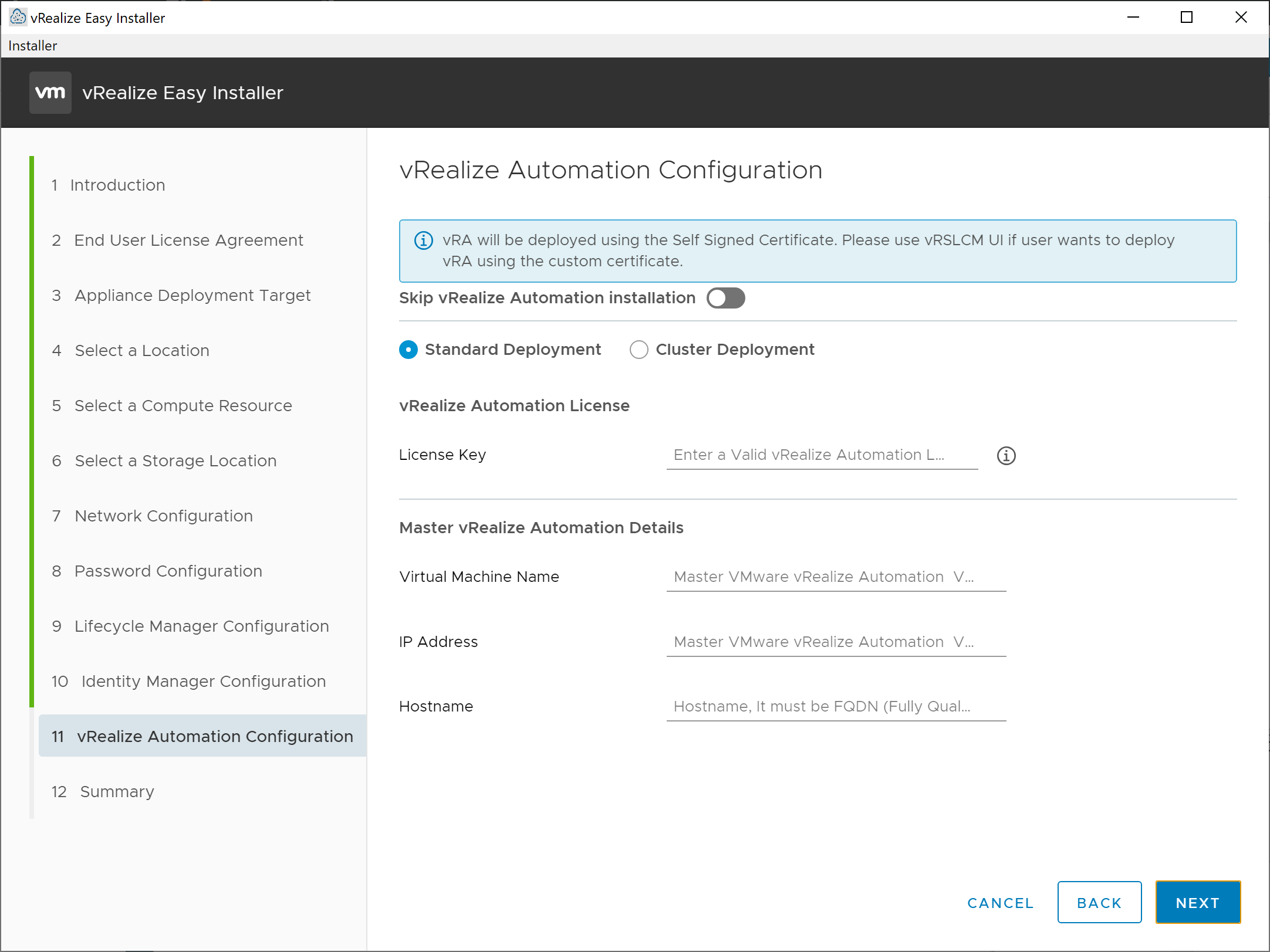The image size is (1270, 952).
Task: Focus the Hostname FQDN field
Action: coord(836,707)
